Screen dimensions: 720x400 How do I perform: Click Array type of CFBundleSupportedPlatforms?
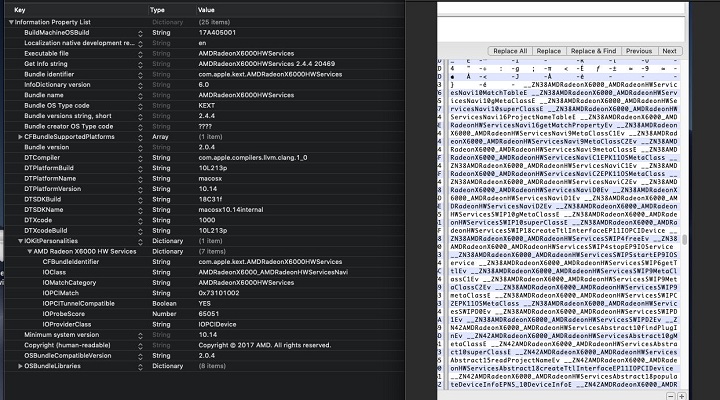pos(160,137)
